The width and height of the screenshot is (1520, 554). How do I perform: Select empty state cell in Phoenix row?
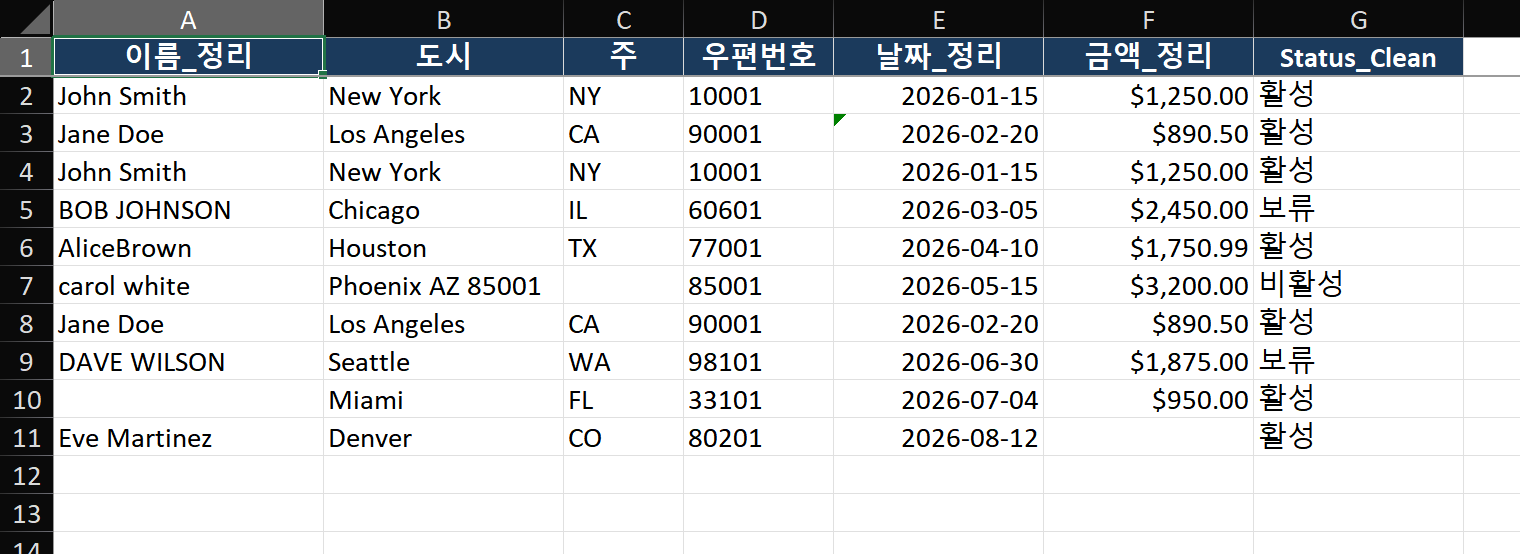point(624,285)
